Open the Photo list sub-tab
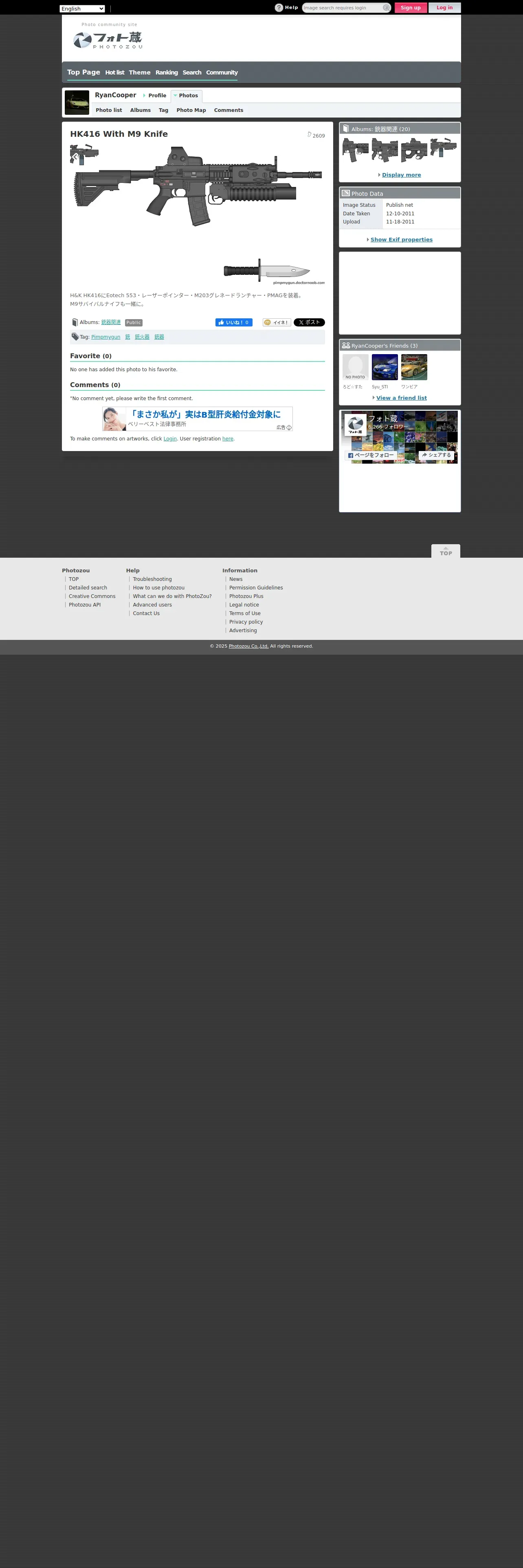Viewport: 523px width, 1568px height. (x=108, y=110)
